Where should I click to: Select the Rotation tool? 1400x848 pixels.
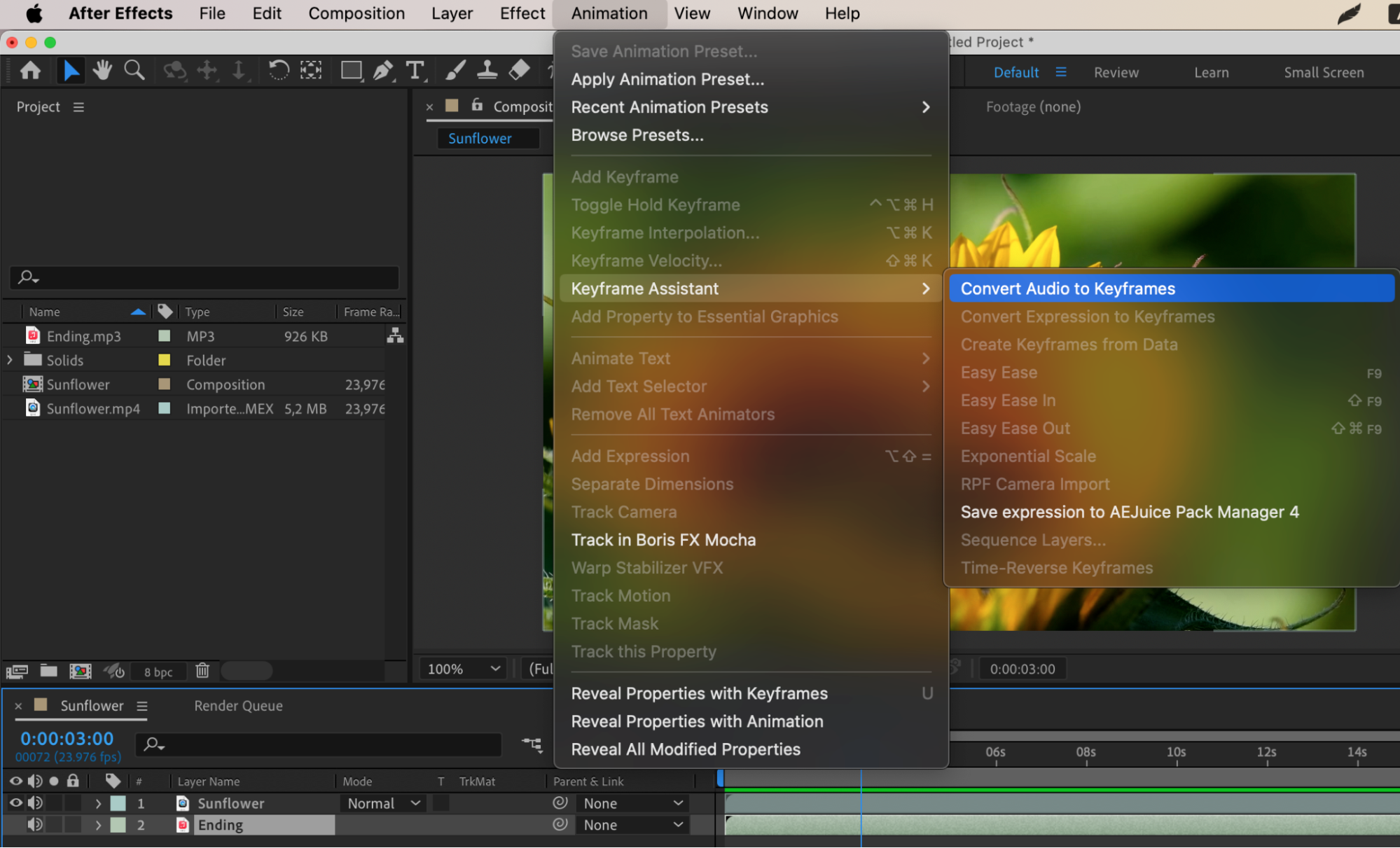[x=279, y=70]
